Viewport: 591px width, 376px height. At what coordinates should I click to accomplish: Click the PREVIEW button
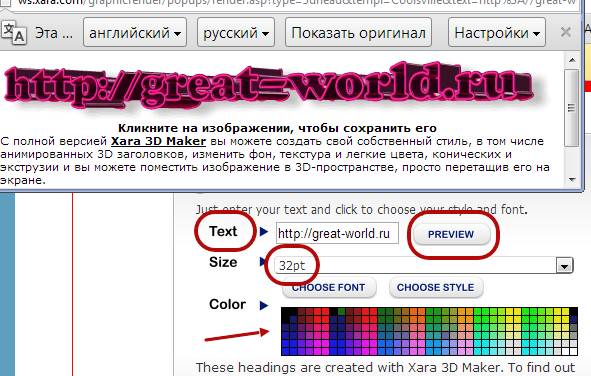(x=451, y=234)
